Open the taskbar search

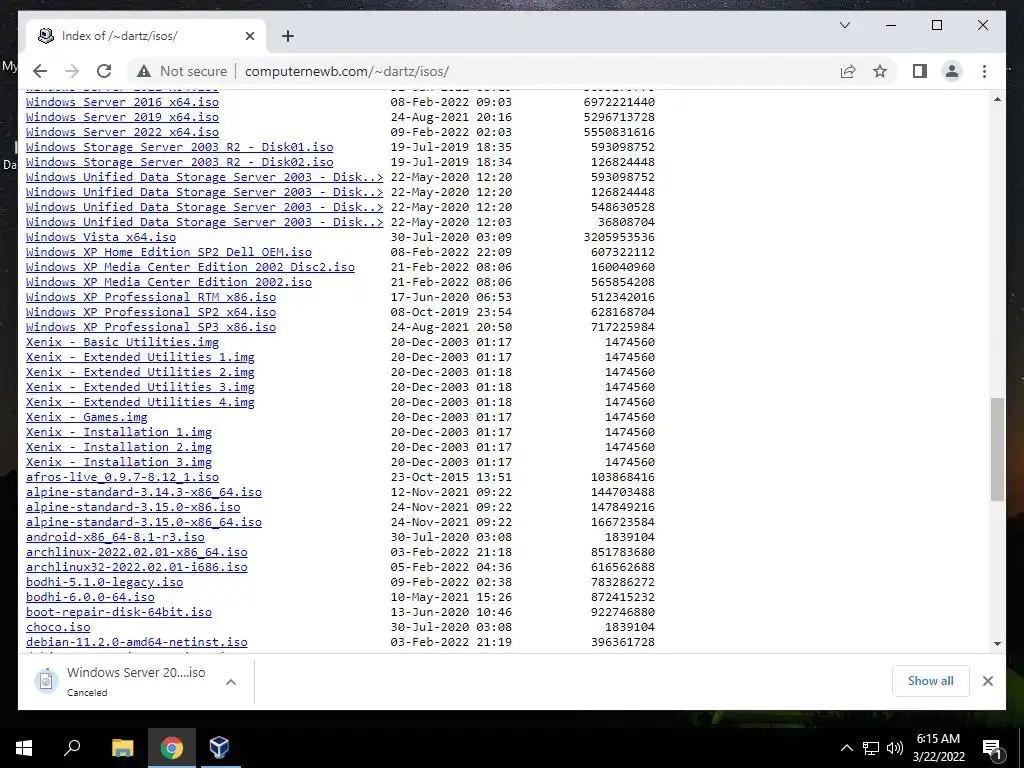72,748
